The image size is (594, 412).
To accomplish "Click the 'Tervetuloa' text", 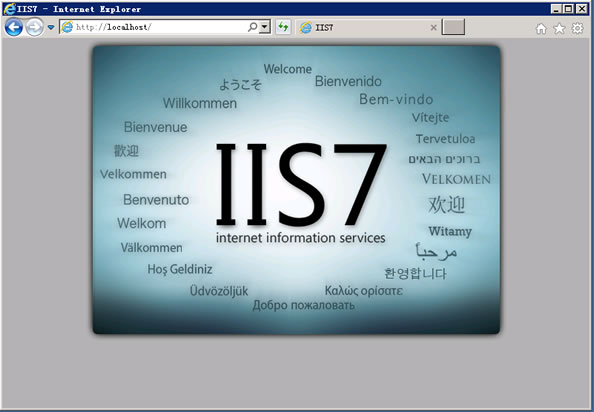I will click(445, 139).
